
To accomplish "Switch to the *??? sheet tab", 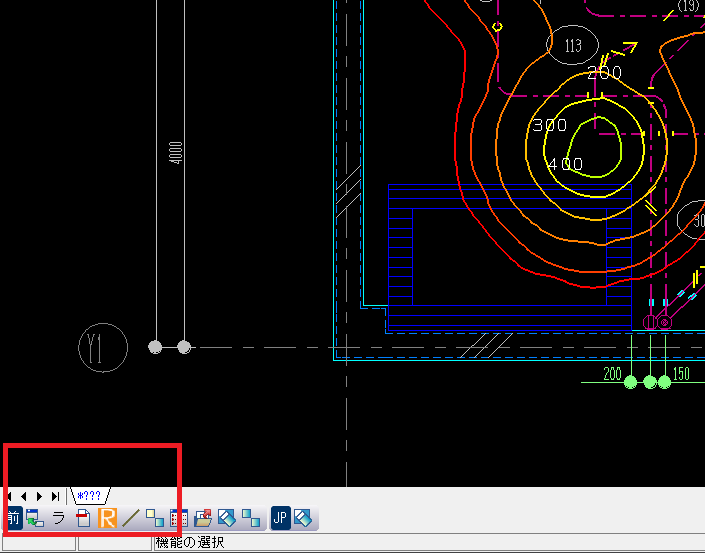I will [x=90, y=496].
